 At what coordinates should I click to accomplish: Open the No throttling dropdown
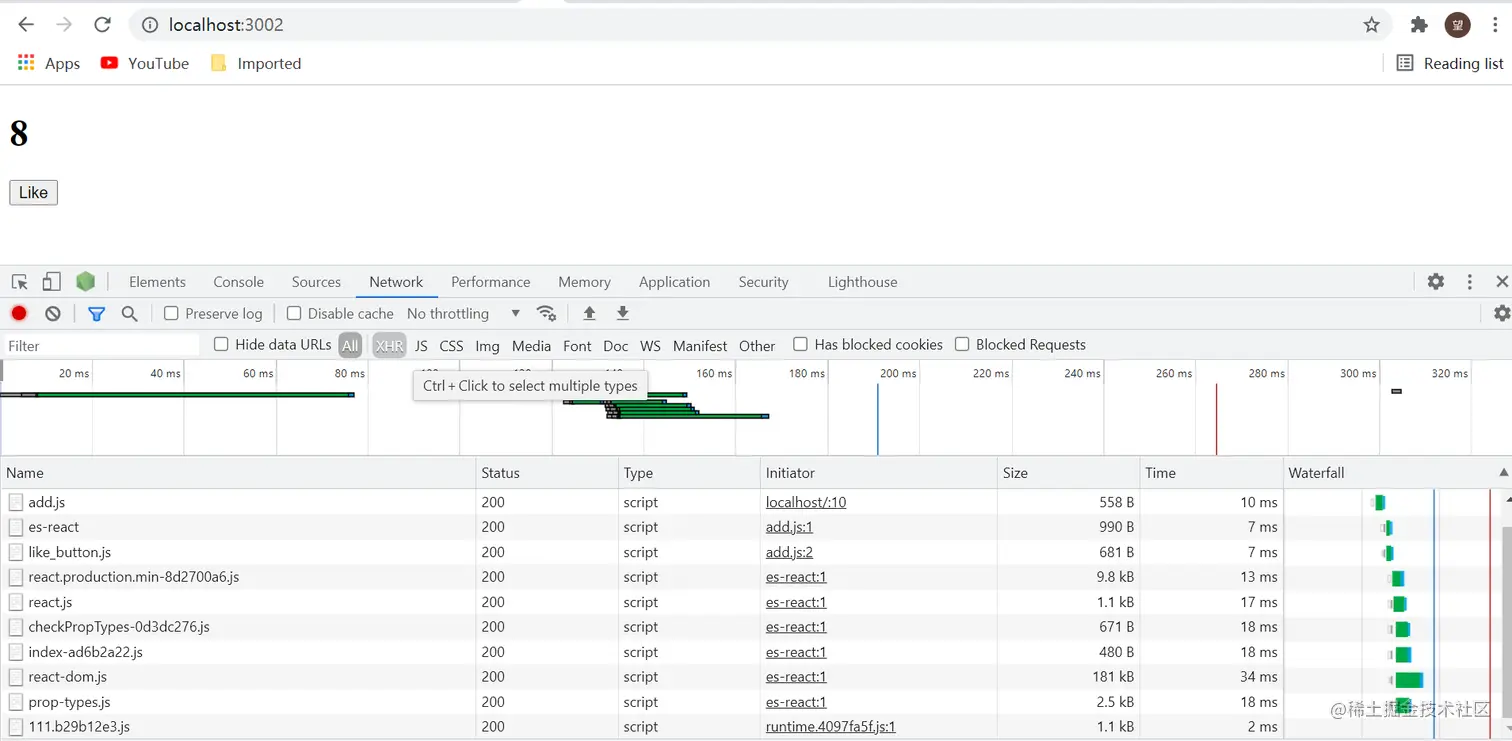[x=464, y=313]
